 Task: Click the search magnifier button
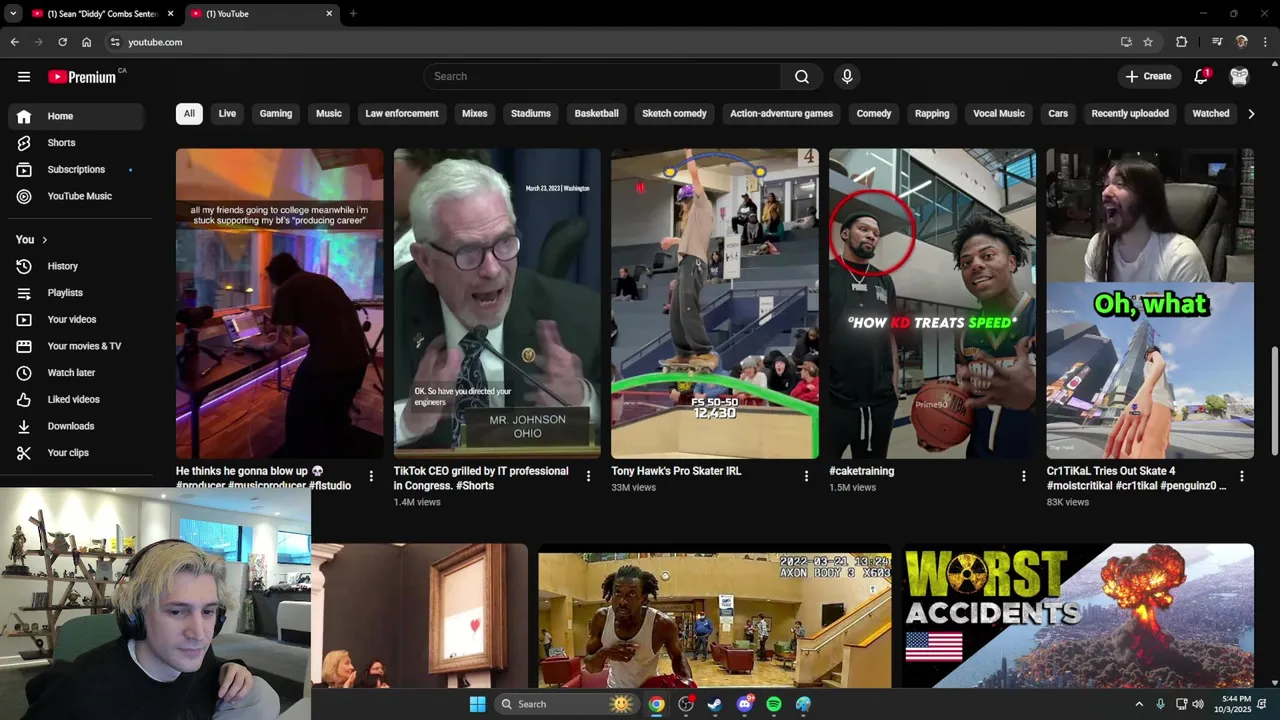802,76
